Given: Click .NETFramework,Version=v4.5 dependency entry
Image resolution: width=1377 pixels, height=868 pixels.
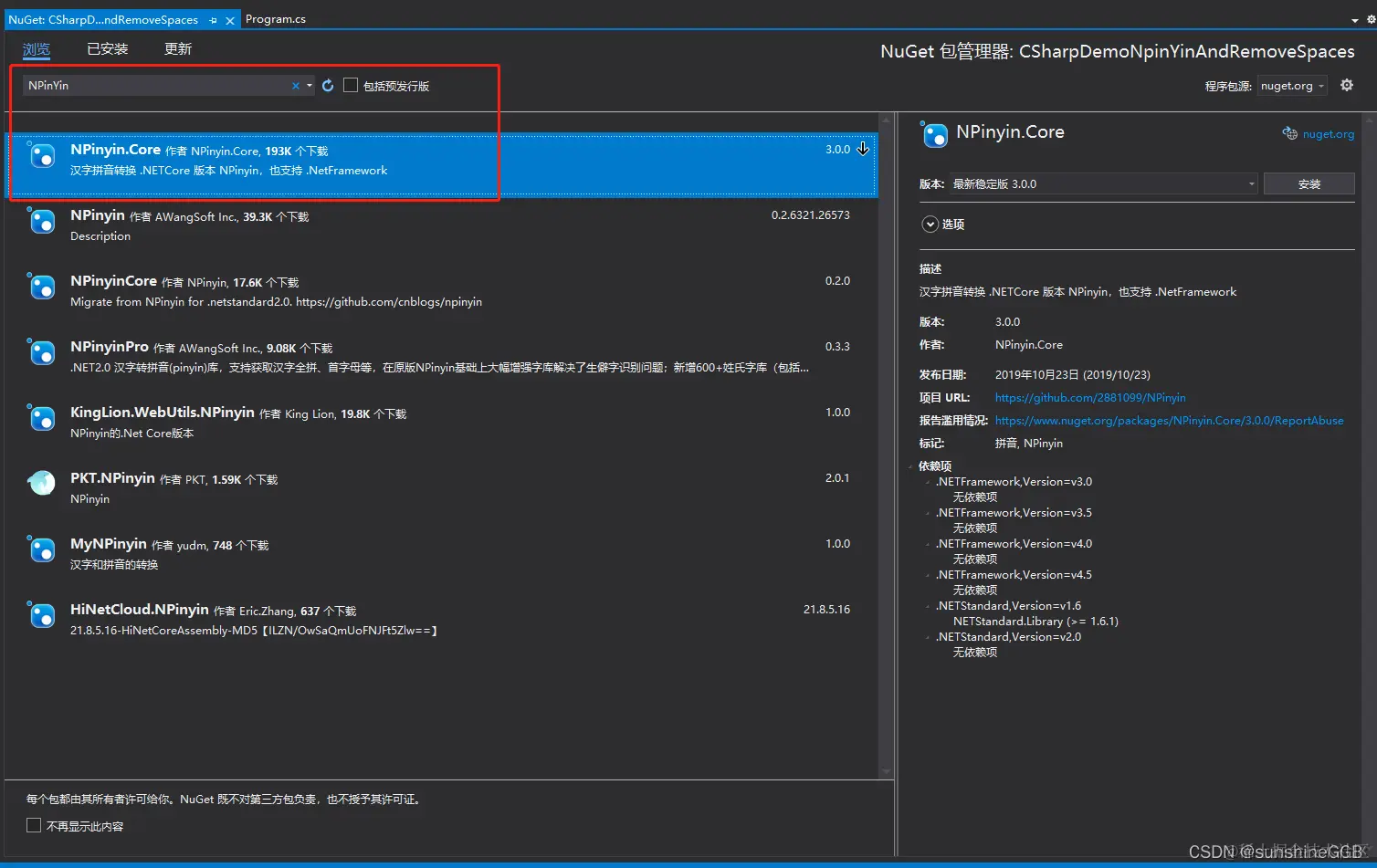Looking at the screenshot, I should pyautogui.click(x=1014, y=575).
